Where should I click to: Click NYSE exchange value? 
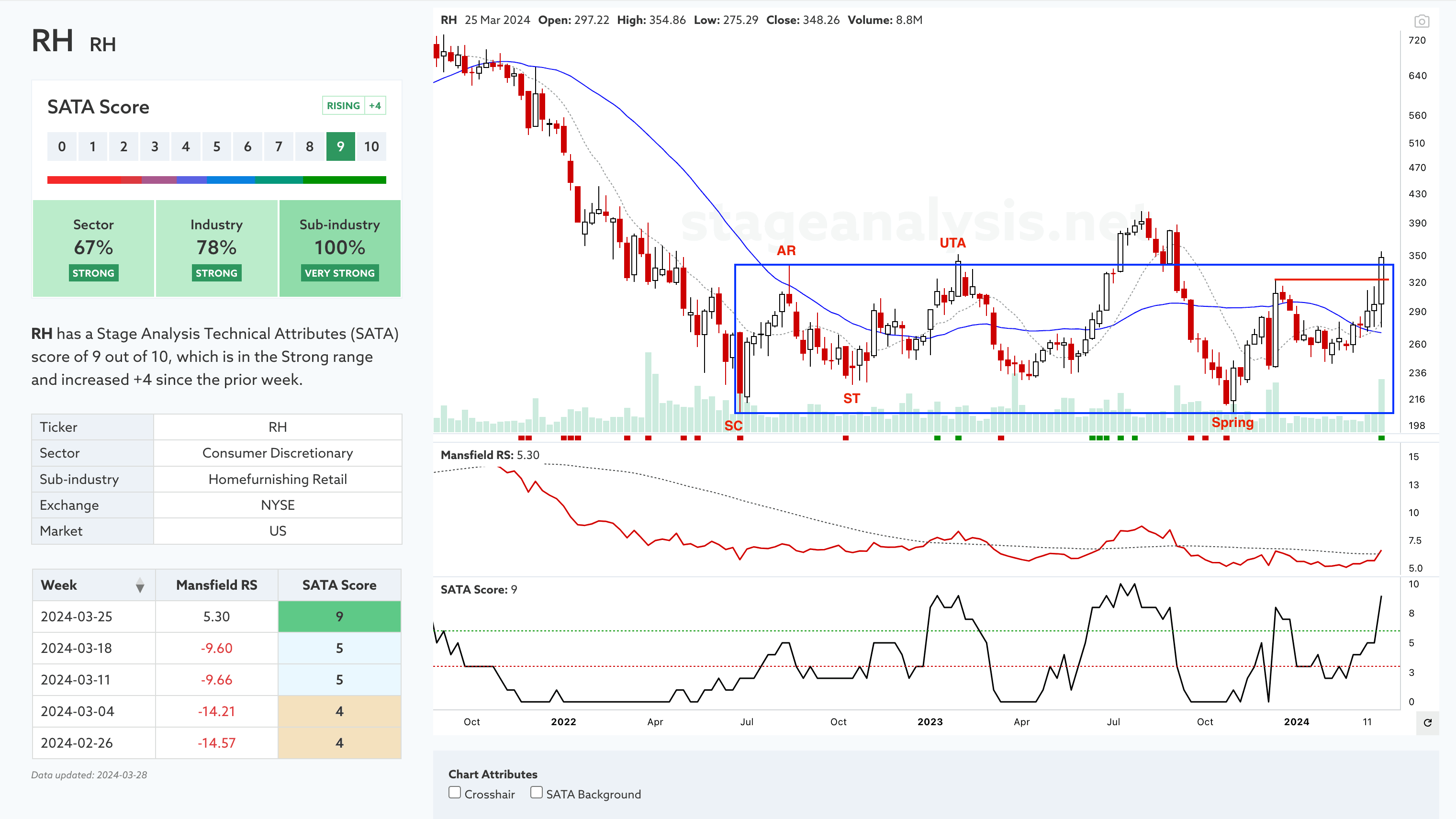click(278, 505)
